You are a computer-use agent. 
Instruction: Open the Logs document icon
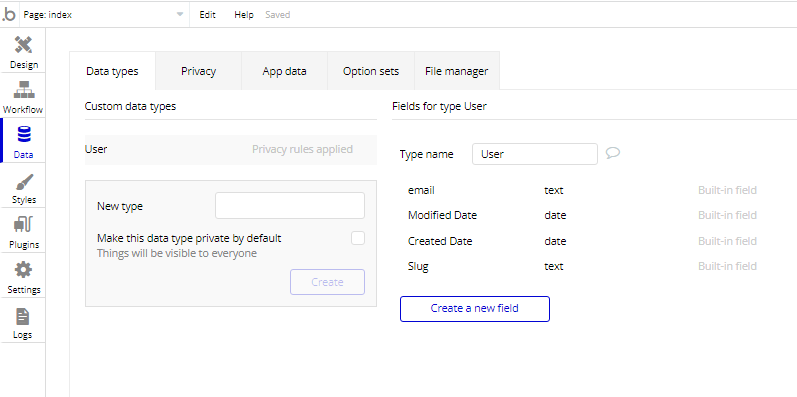pyautogui.click(x=23, y=316)
